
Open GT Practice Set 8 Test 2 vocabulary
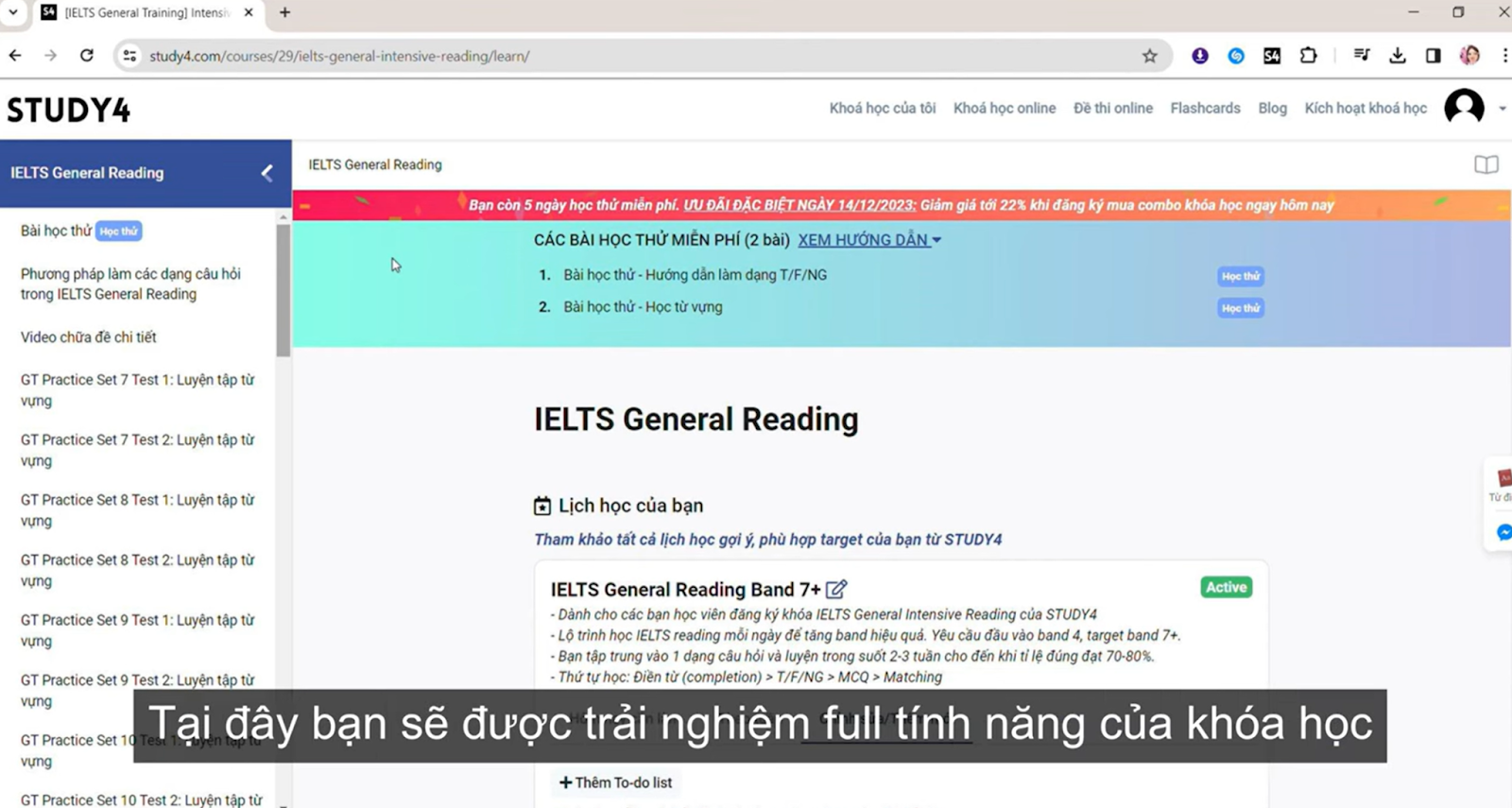pyautogui.click(x=138, y=570)
